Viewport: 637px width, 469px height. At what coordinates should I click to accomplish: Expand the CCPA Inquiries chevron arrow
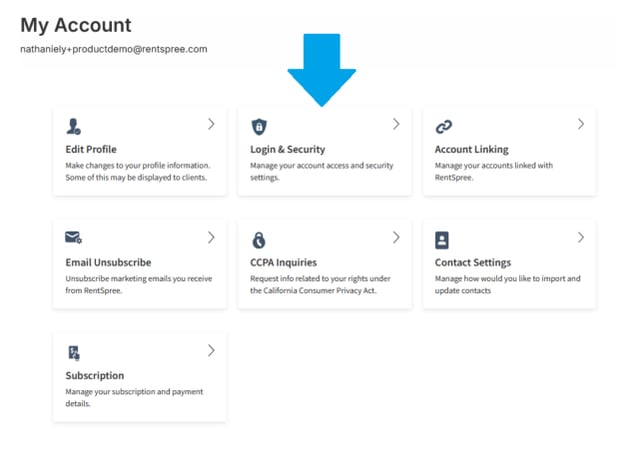tap(396, 237)
